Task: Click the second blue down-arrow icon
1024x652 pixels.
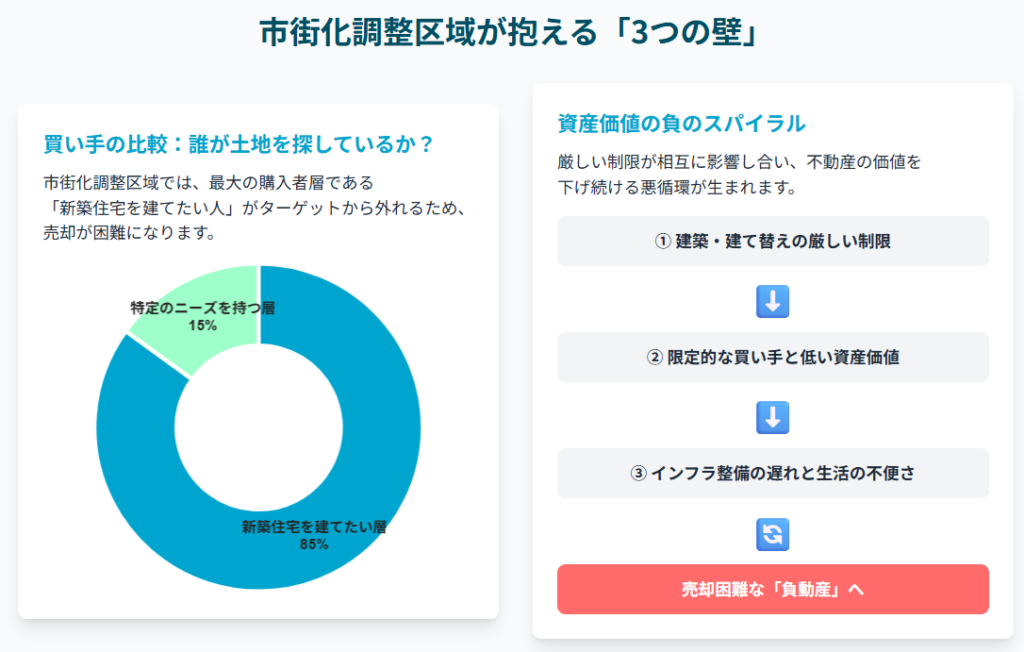Action: click(773, 417)
